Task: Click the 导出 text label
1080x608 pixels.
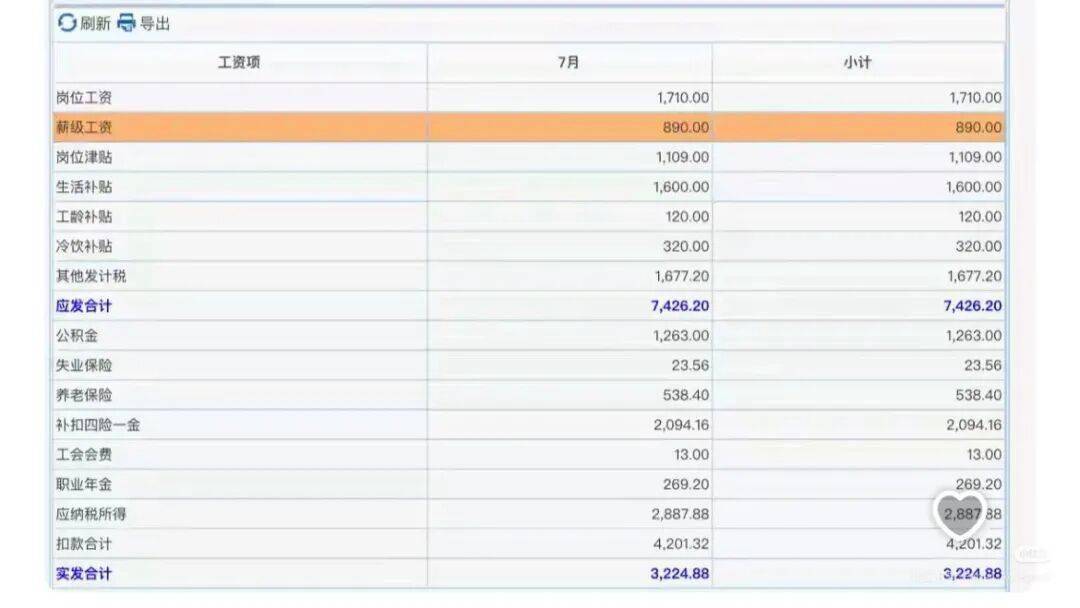Action: [x=155, y=24]
